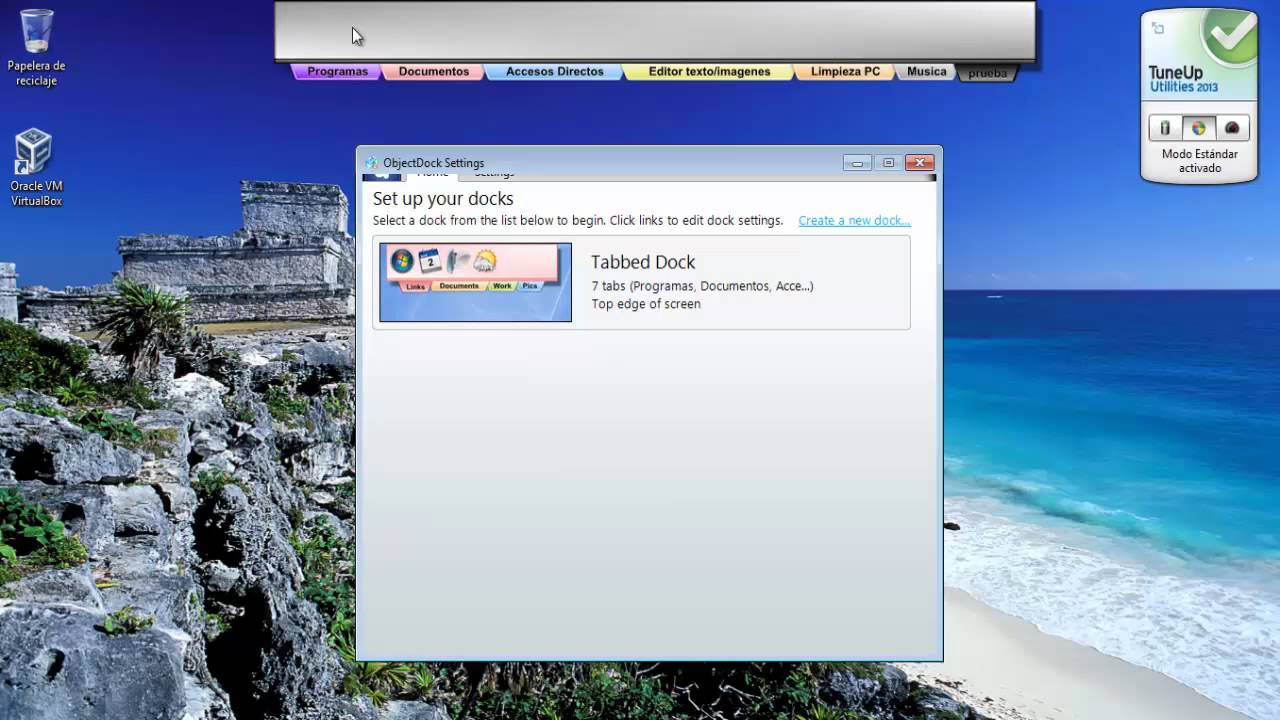
Task: Select the Programas dock tab
Action: click(337, 72)
